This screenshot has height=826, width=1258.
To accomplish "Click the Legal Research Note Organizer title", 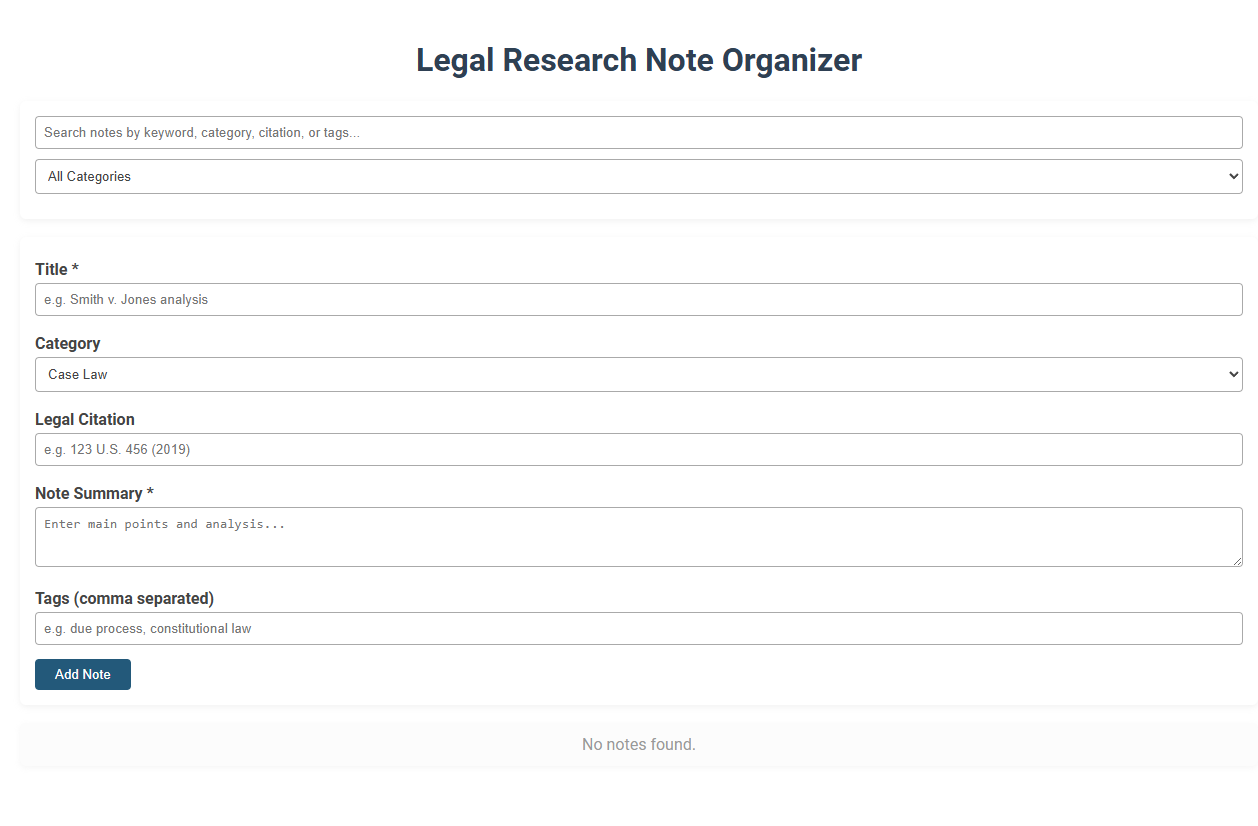I will 638,60.
